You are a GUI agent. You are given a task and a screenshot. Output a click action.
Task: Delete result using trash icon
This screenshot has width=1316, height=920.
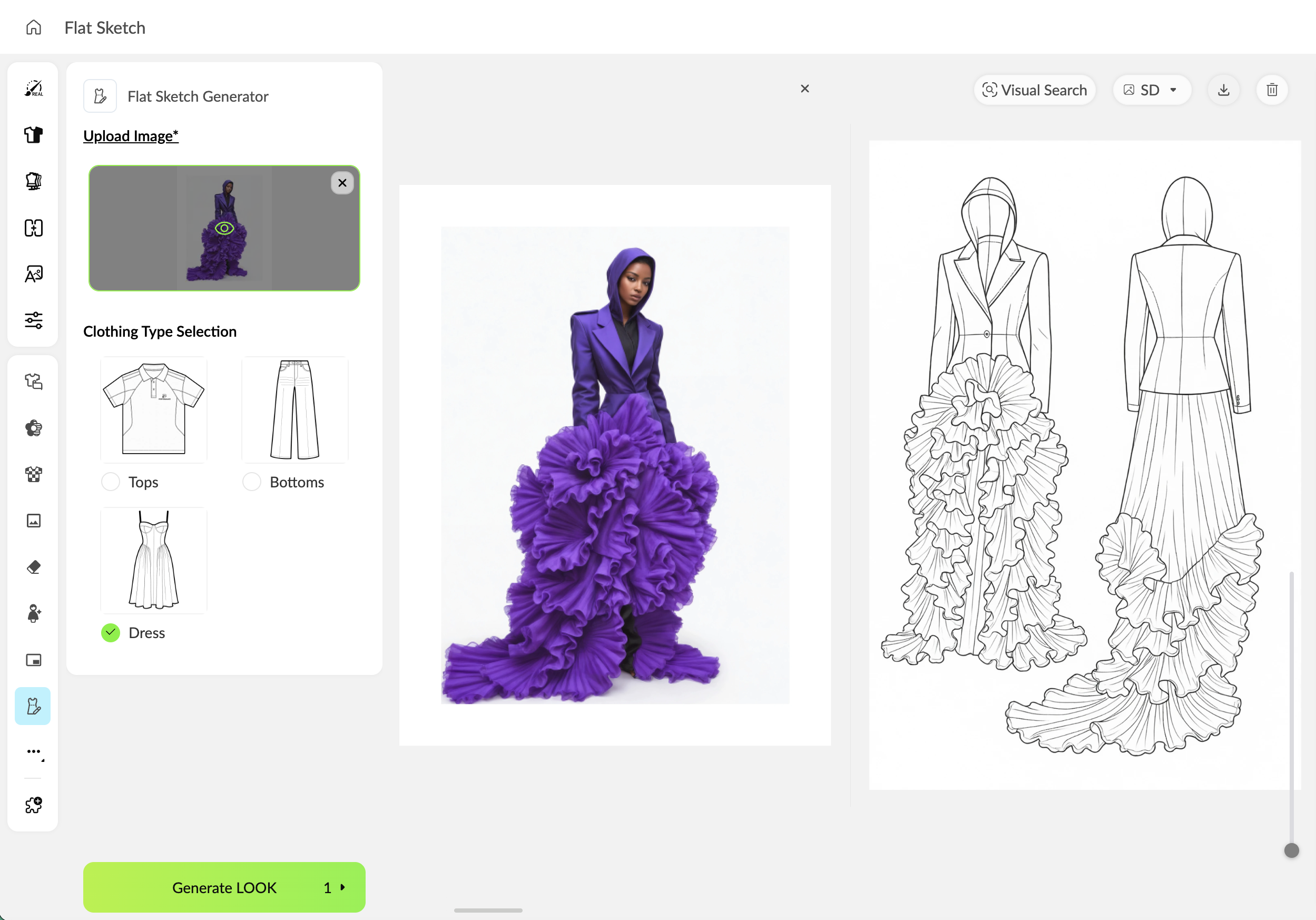[1271, 90]
